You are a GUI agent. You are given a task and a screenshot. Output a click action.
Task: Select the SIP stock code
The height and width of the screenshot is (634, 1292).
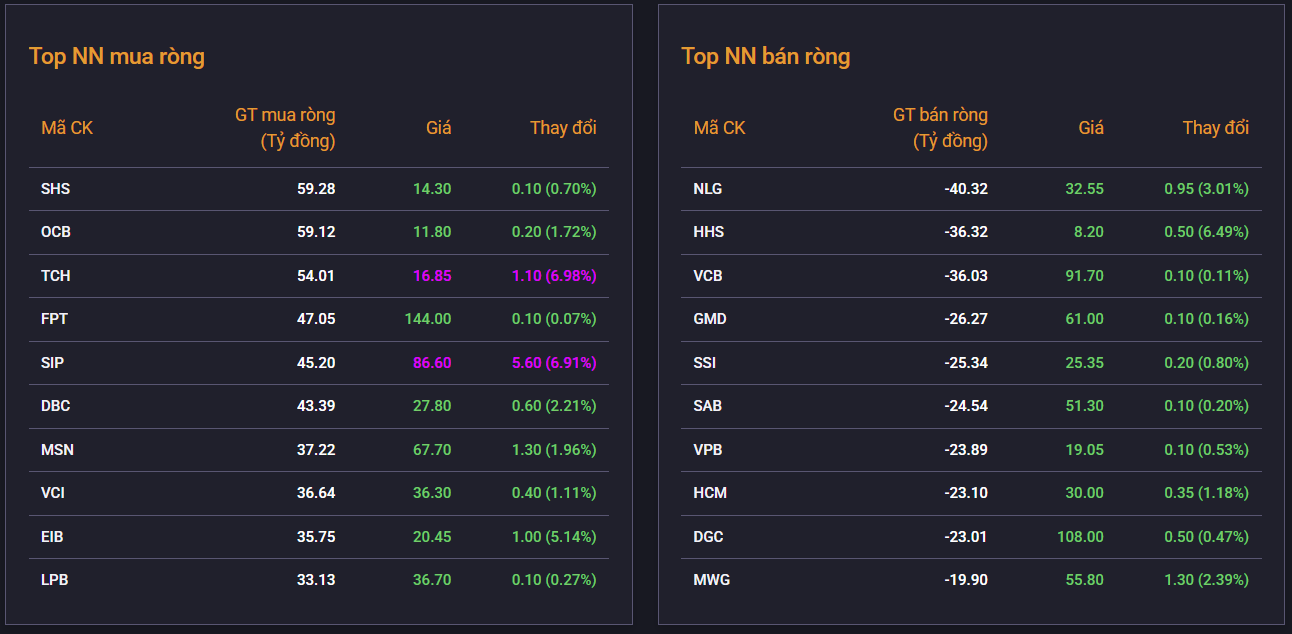[52, 362]
